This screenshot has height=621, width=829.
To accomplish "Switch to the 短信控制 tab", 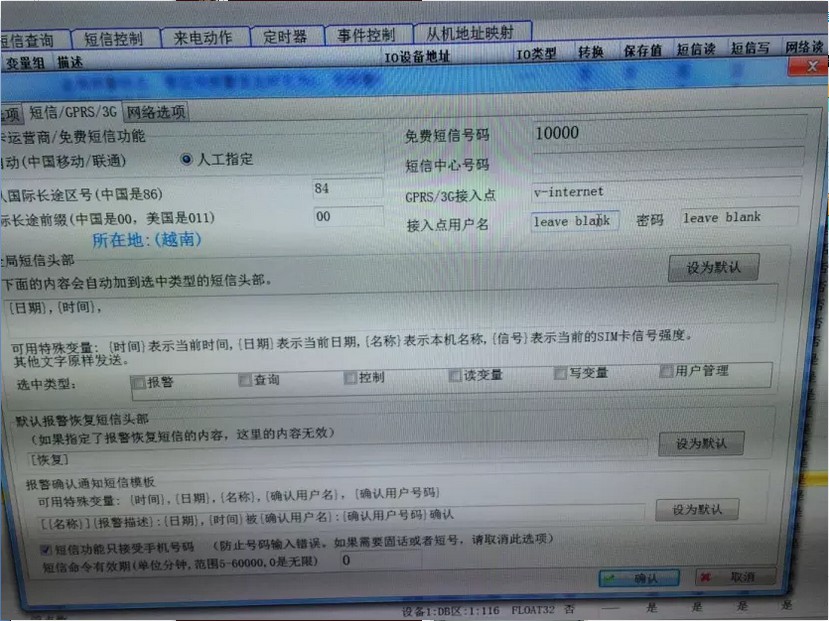I will click(113, 39).
